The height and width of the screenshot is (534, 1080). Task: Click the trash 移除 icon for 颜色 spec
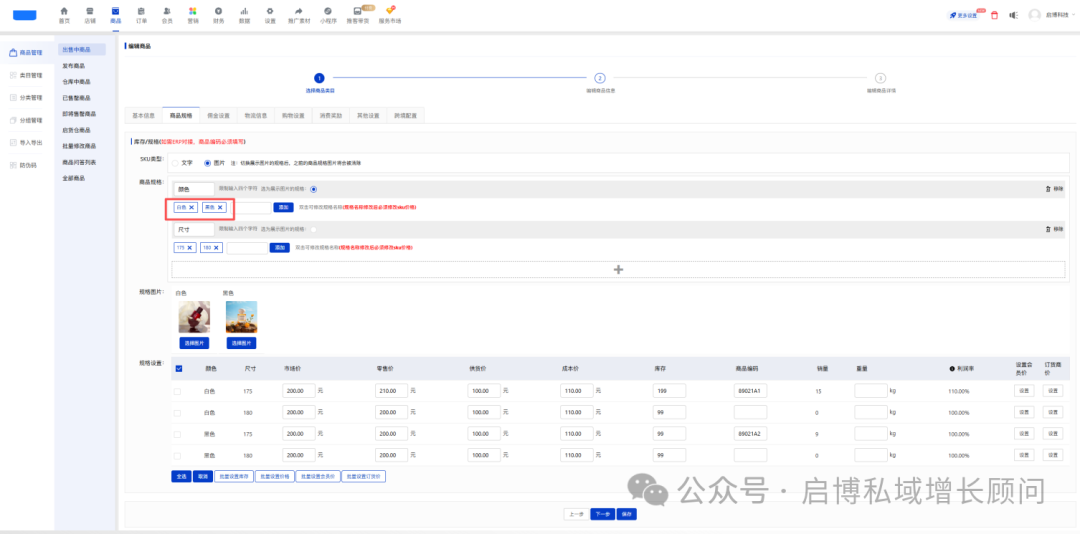pos(1048,189)
